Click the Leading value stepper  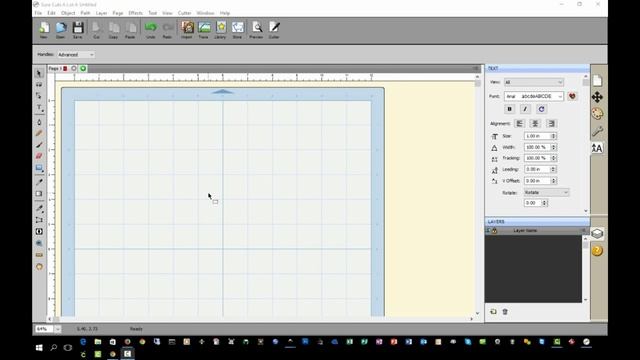[x=553, y=169]
